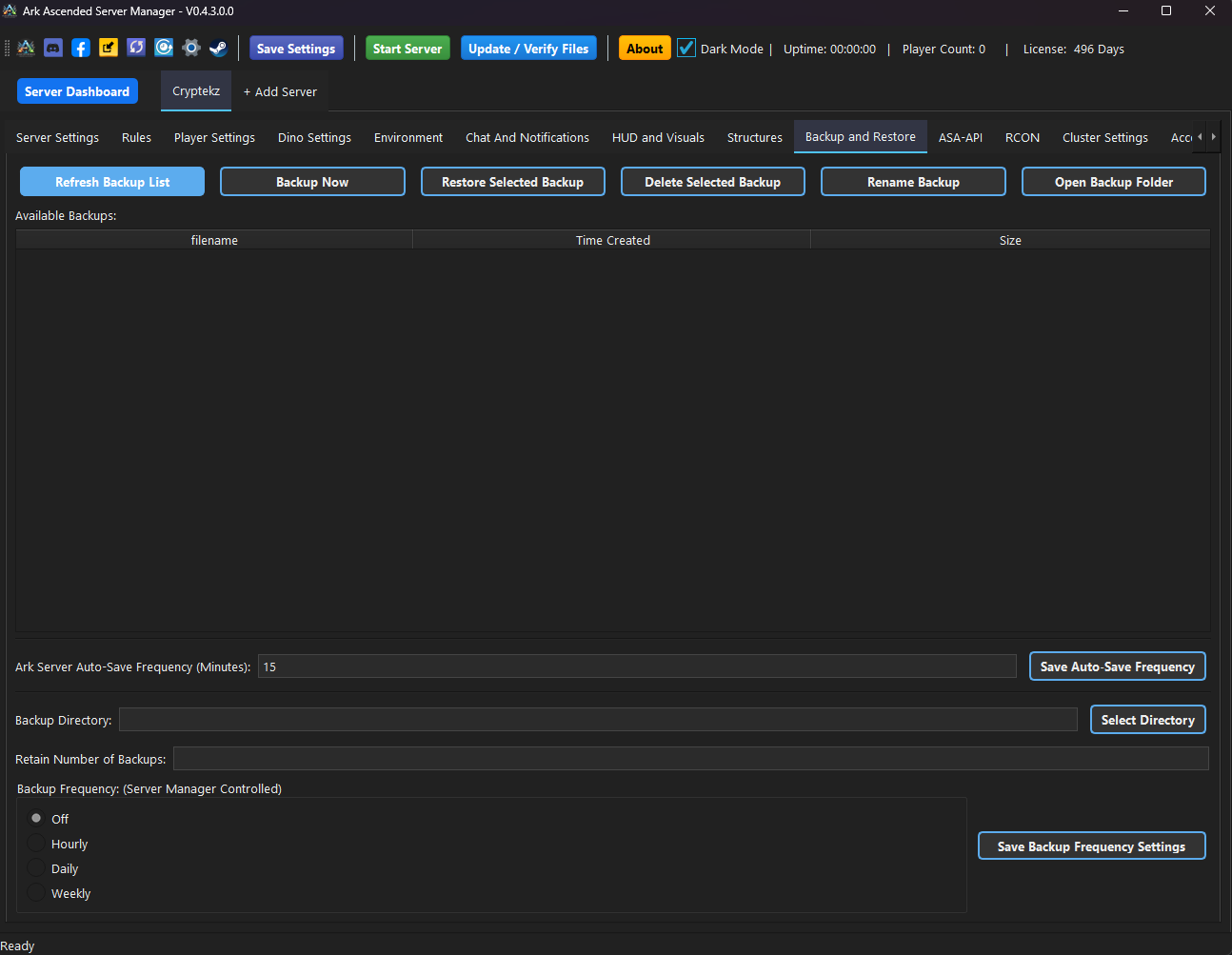Sort backups by Time Created column
Image resolution: width=1232 pixels, height=955 pixels.
tap(612, 240)
